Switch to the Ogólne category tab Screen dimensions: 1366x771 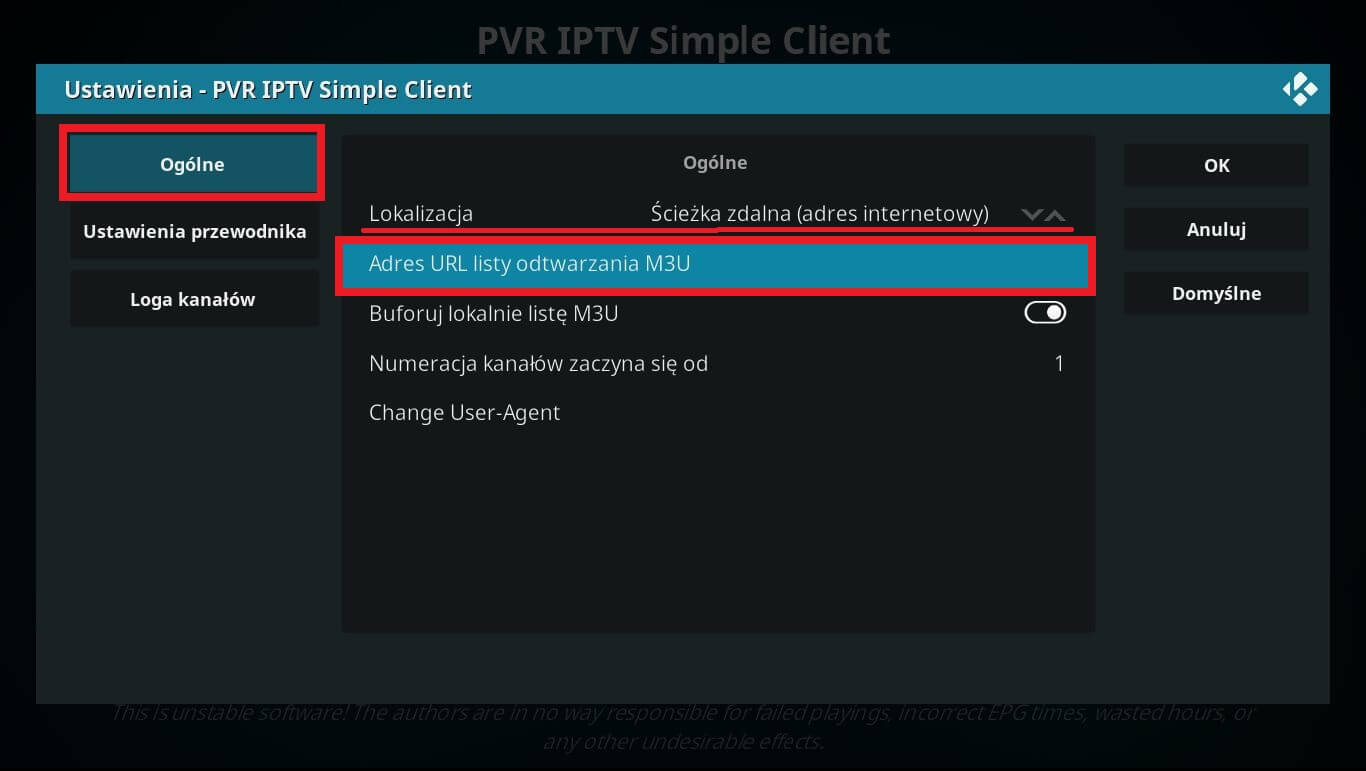pos(192,164)
